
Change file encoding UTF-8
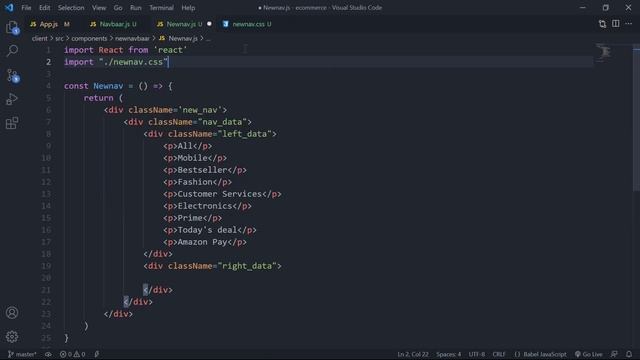[x=477, y=354]
